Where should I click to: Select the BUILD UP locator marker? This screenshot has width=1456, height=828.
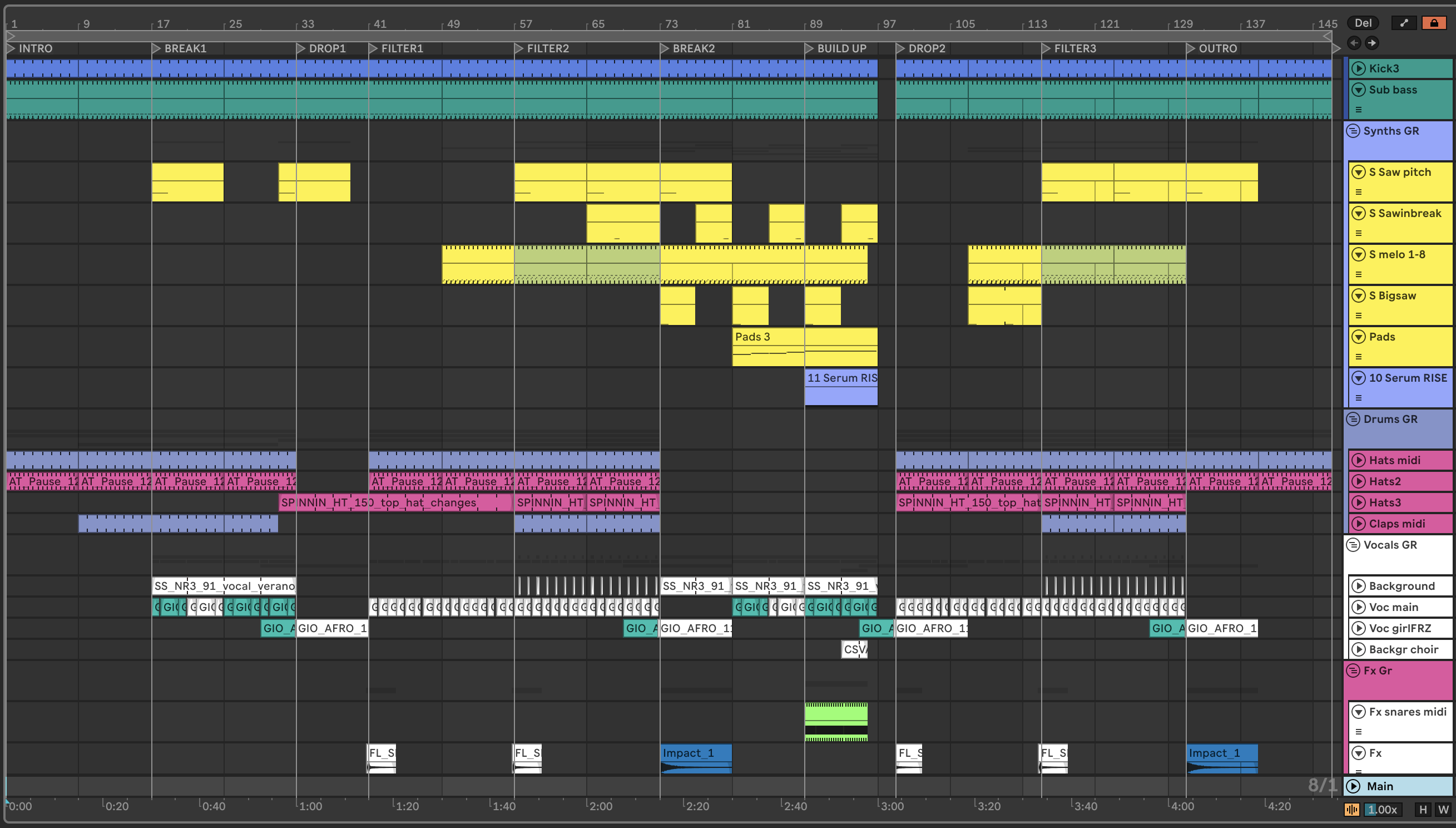[x=809, y=48]
